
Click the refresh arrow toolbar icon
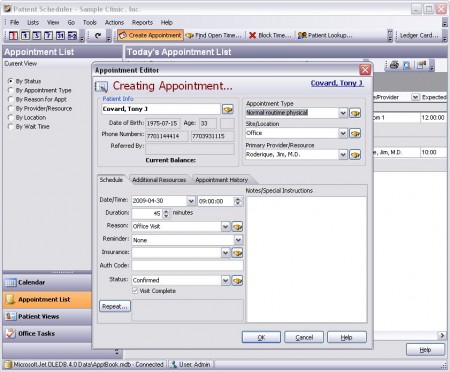pyautogui.click(x=98, y=35)
